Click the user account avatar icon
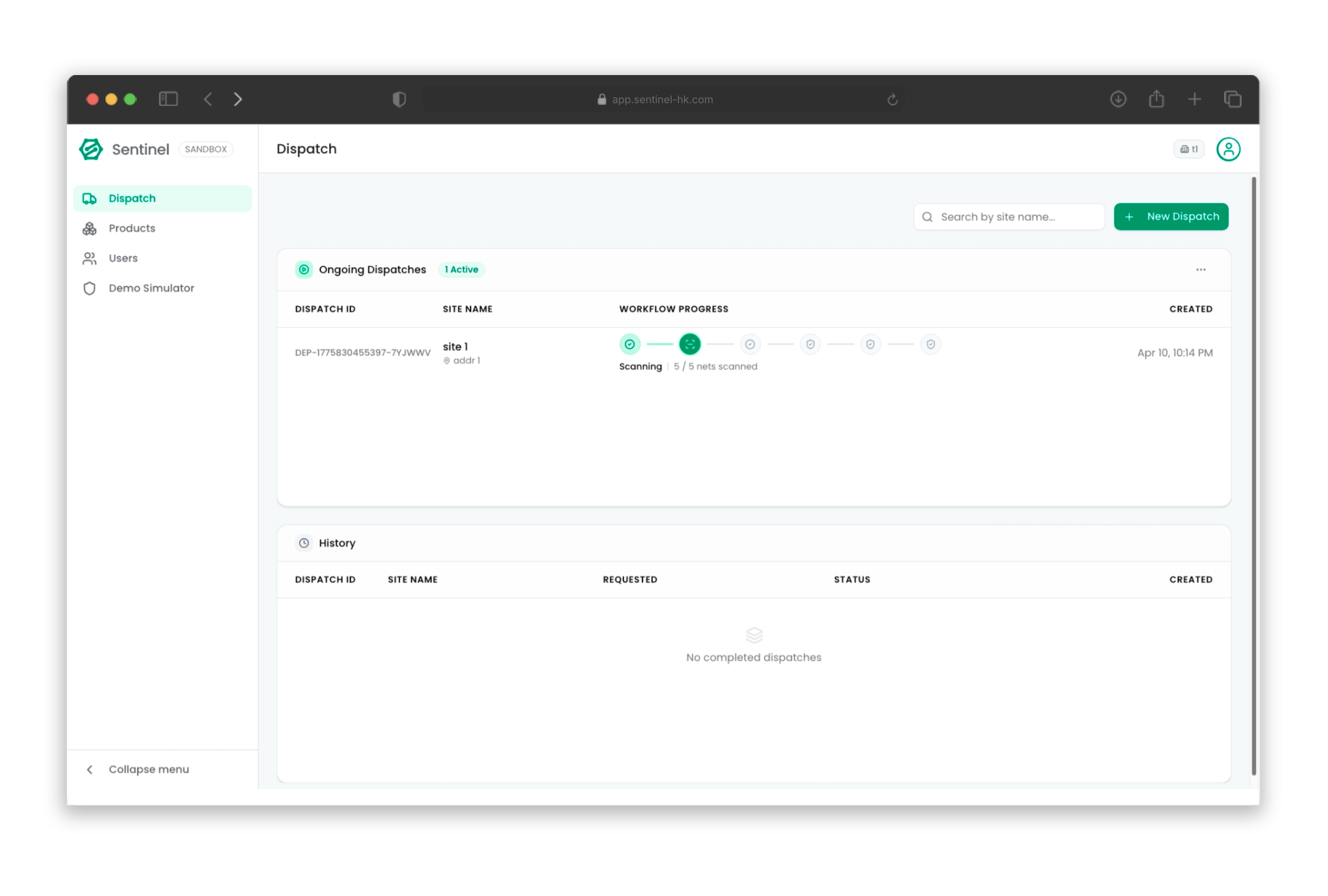The height and width of the screenshot is (896, 1328). coord(1229,149)
